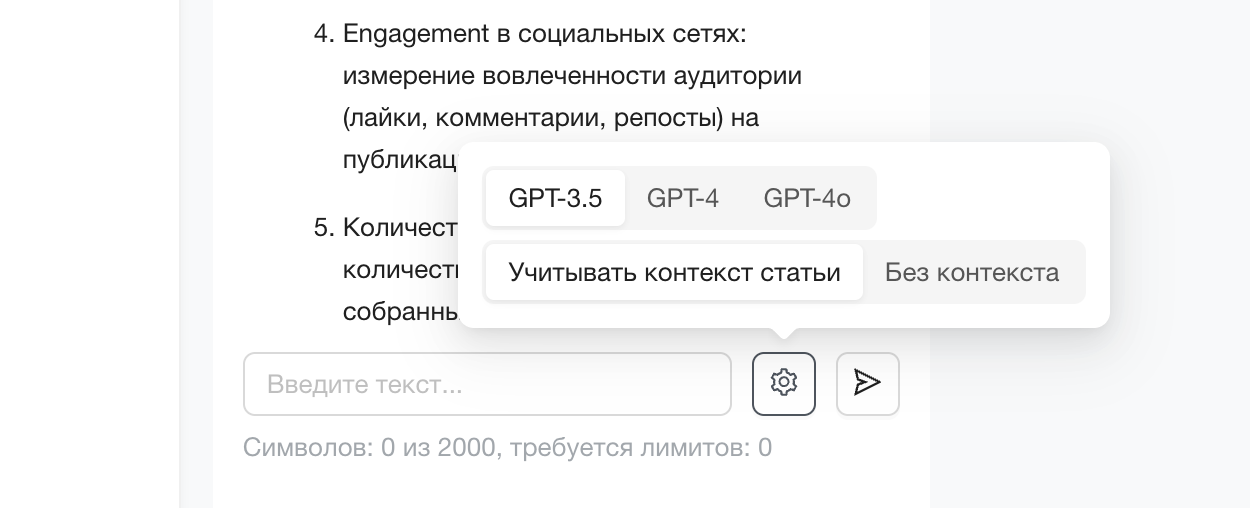1250x508 pixels.
Task: Click the truncated "Количест" heading of item 5
Action: tap(400, 228)
